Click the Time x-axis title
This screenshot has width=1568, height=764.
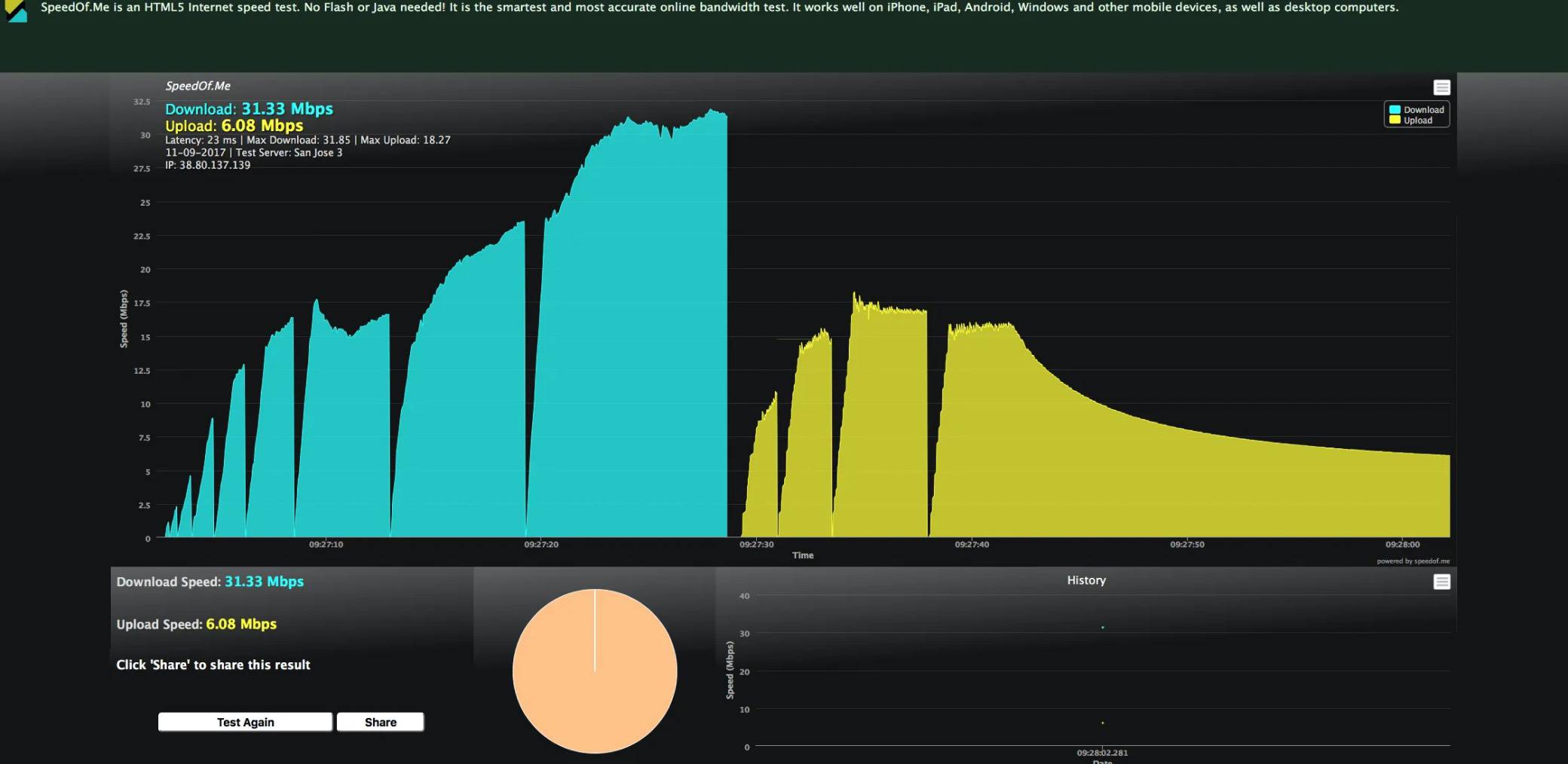(803, 555)
